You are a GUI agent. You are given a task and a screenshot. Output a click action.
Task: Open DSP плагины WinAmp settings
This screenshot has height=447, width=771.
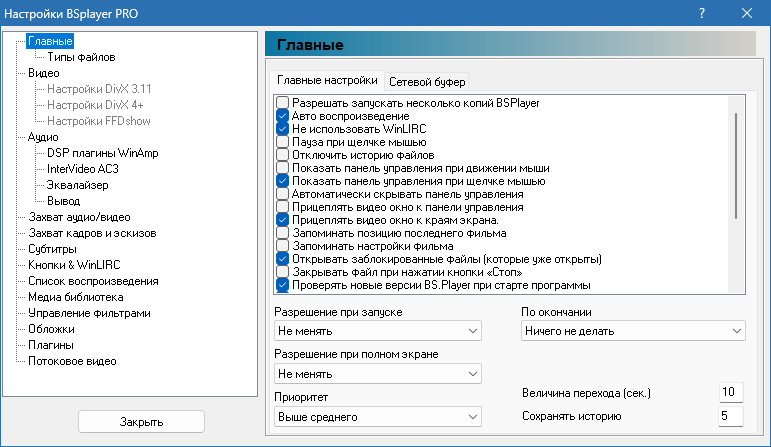(103, 153)
